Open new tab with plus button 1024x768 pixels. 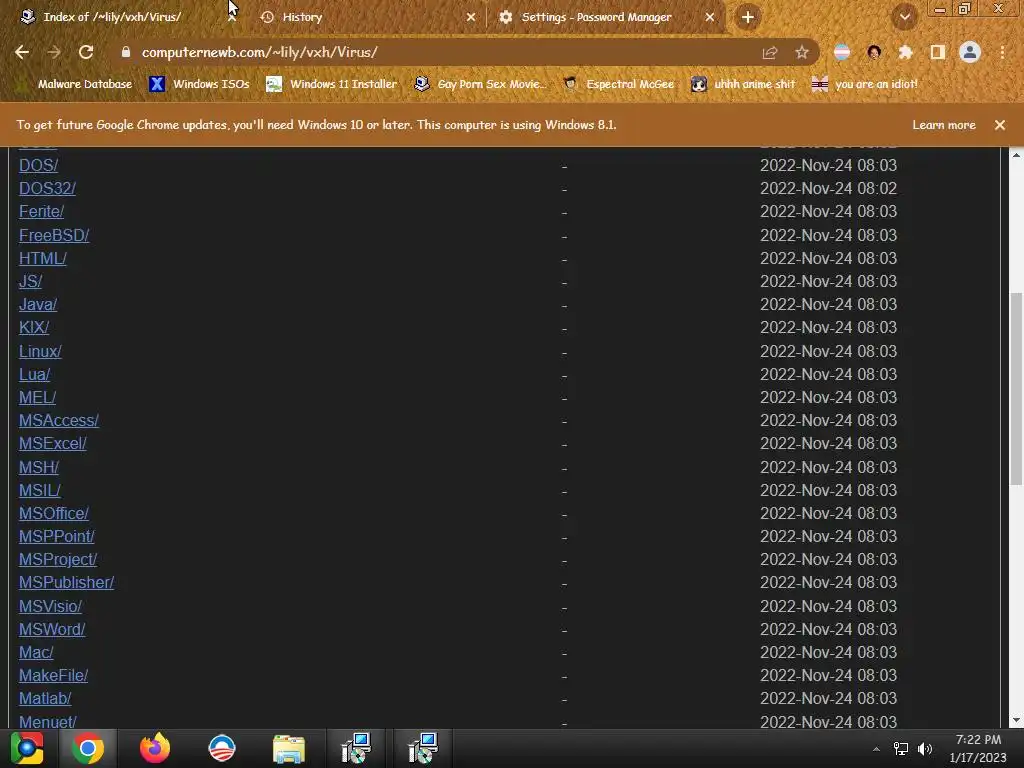(x=748, y=17)
